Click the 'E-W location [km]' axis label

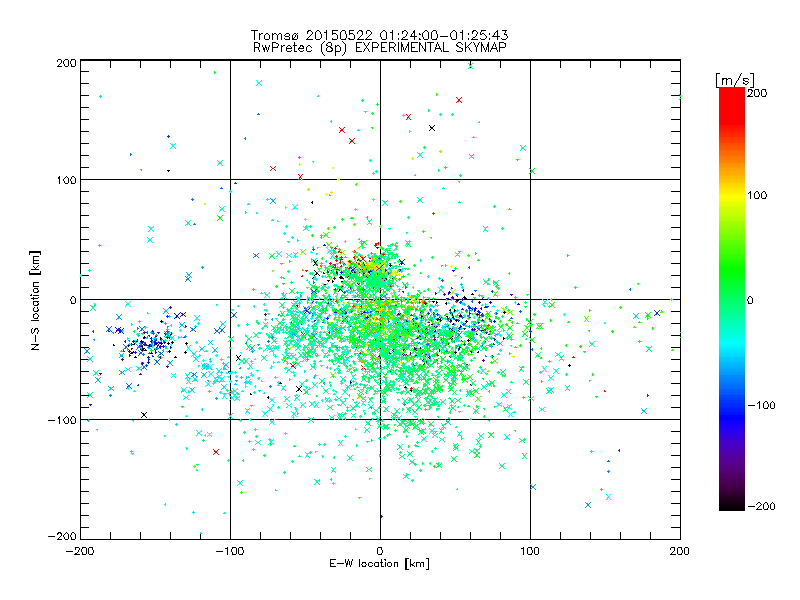(379, 563)
